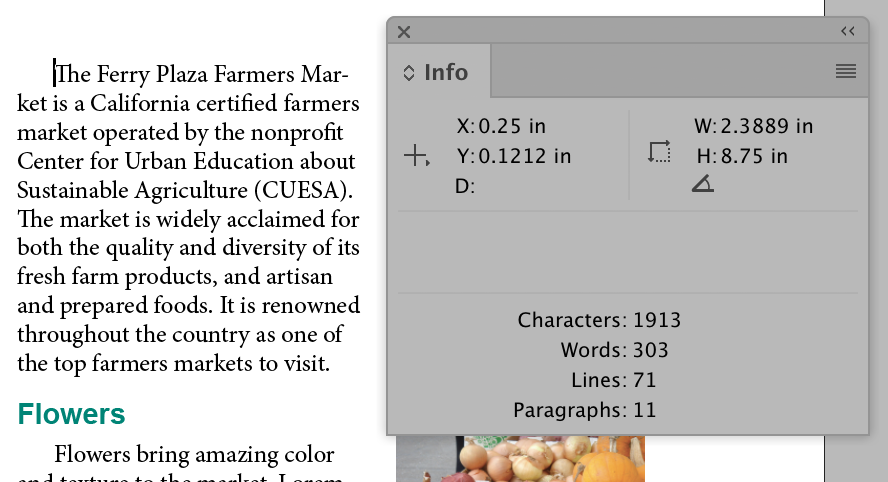Select the Info tab
888x482 pixels.
pos(439,72)
